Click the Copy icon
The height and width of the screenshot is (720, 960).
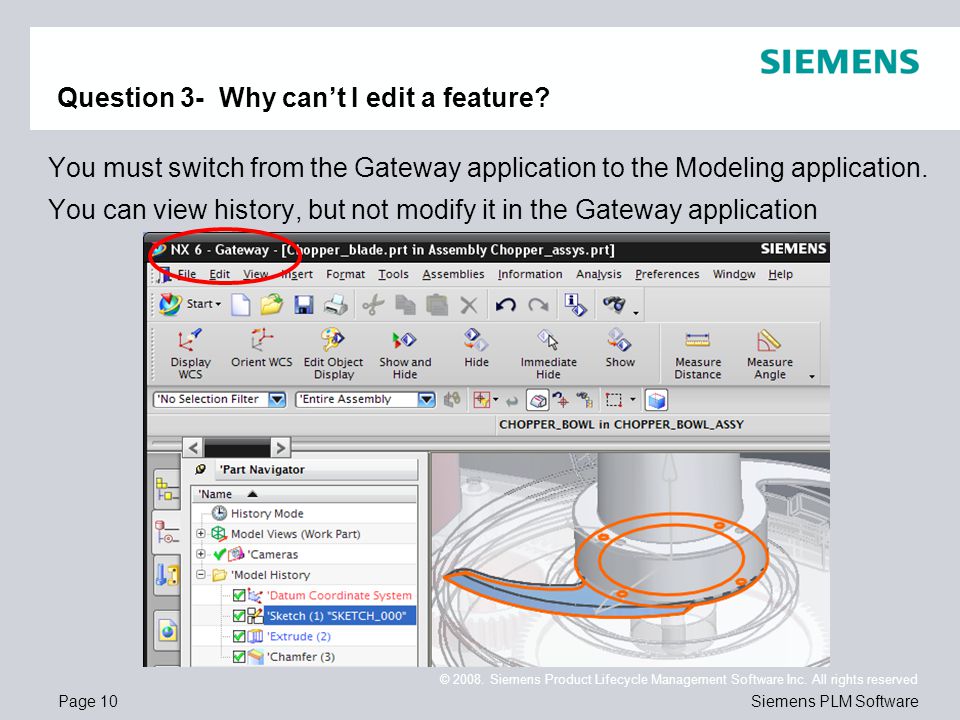tap(405, 304)
